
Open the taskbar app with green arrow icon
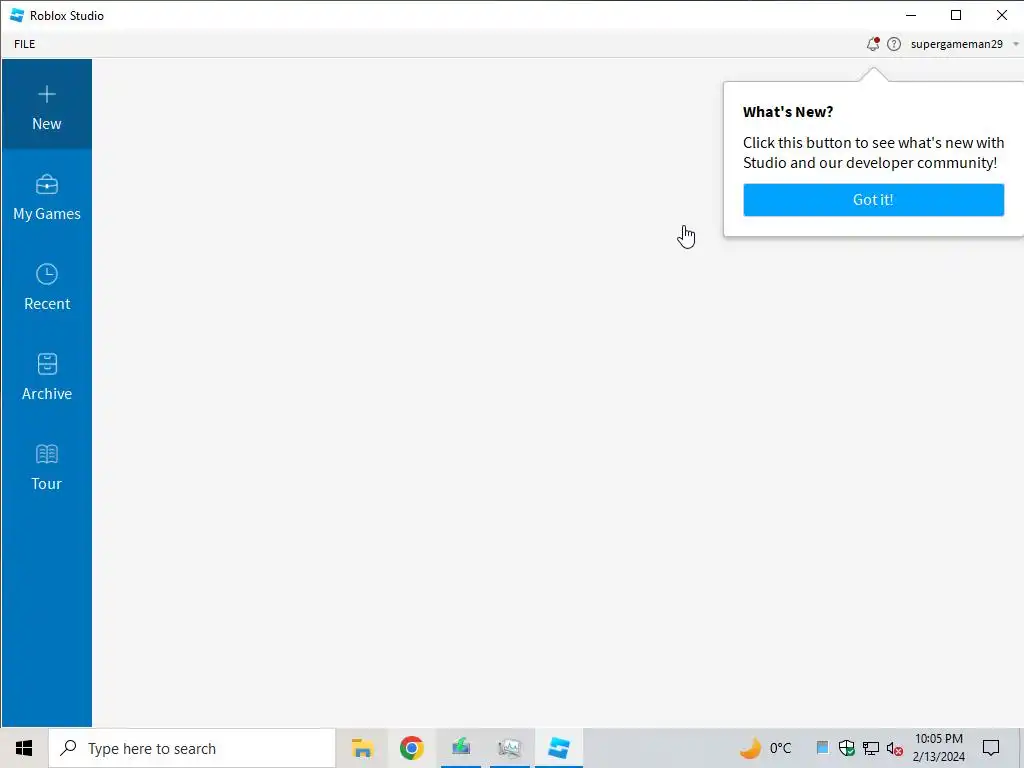[461, 748]
